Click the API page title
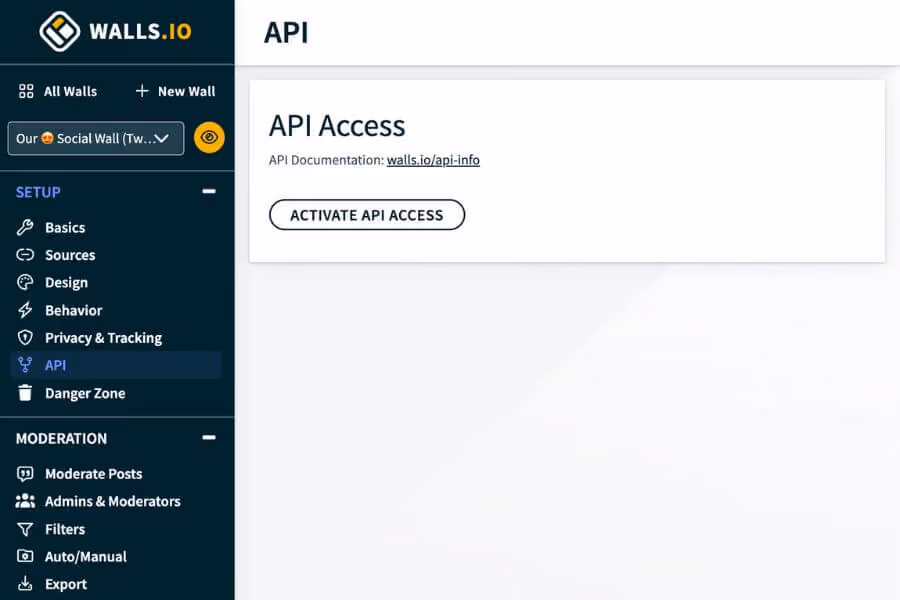This screenshot has width=900, height=600. [286, 32]
